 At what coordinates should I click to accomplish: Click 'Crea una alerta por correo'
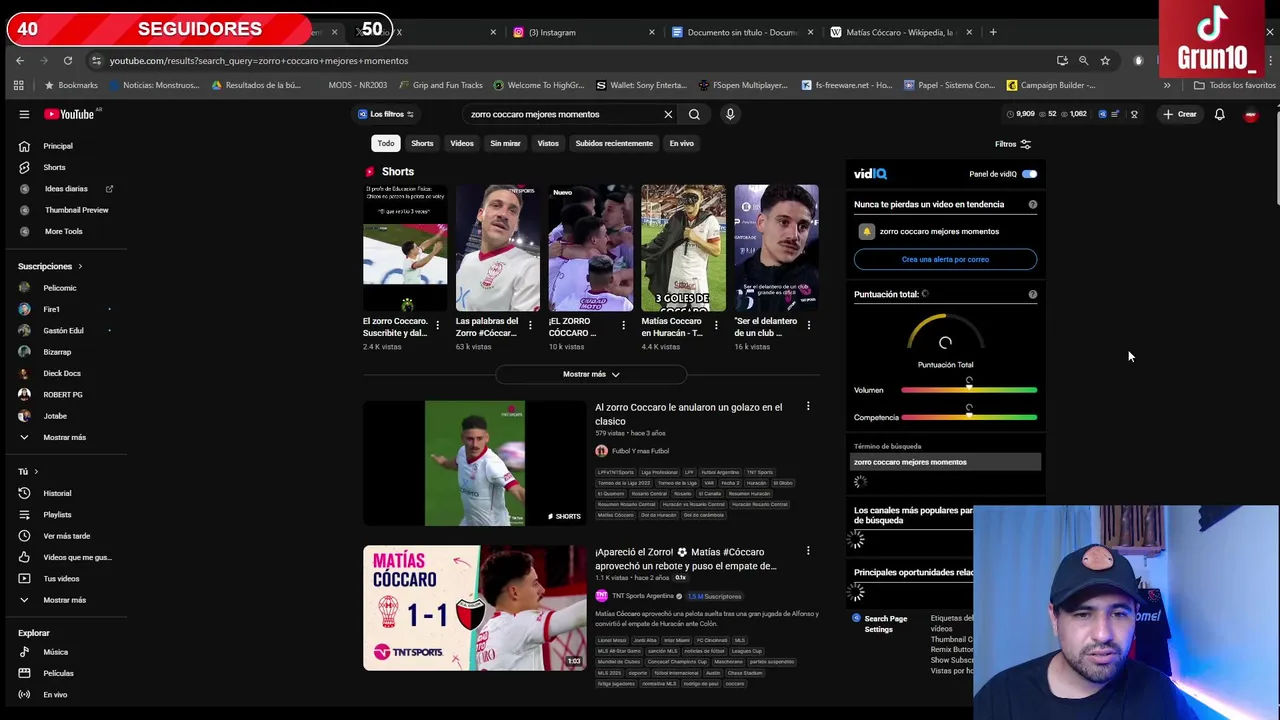click(x=945, y=259)
